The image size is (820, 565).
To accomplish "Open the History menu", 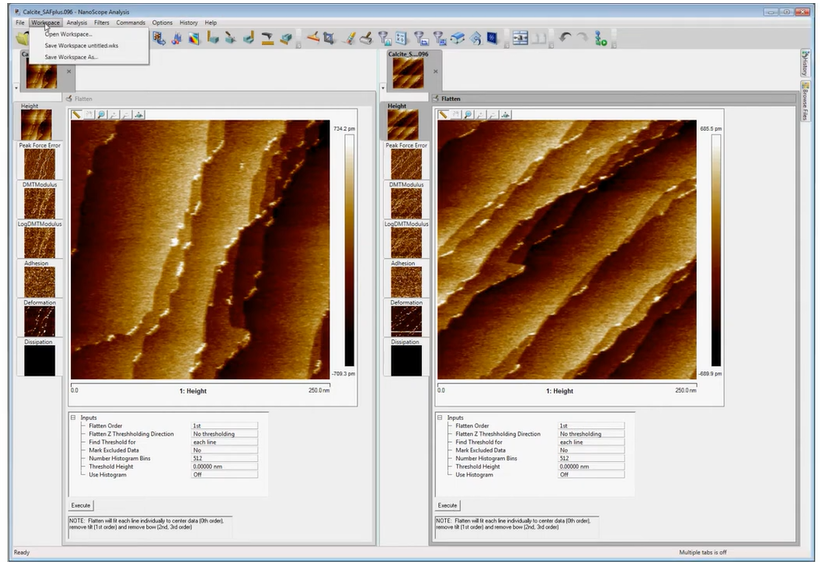I will (x=189, y=22).
